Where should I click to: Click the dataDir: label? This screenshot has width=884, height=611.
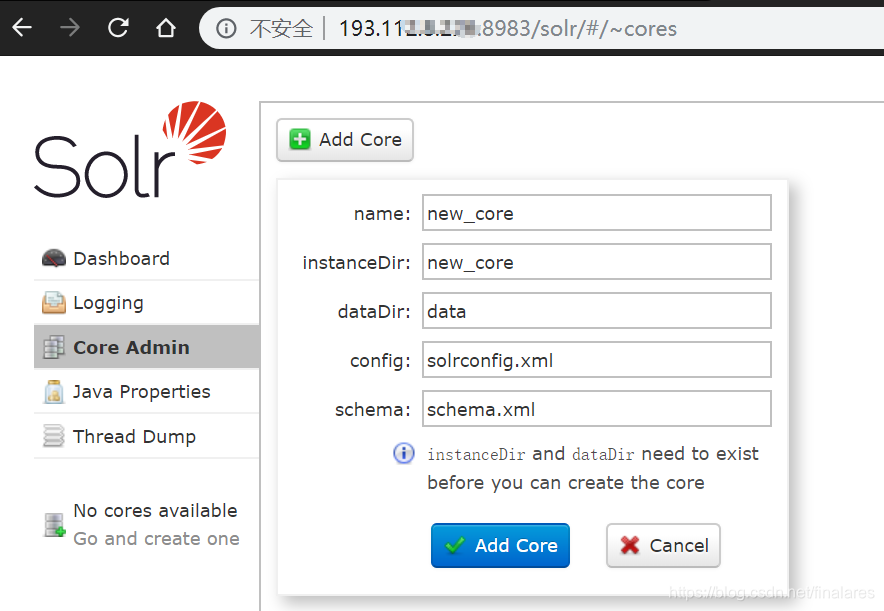pos(374,312)
